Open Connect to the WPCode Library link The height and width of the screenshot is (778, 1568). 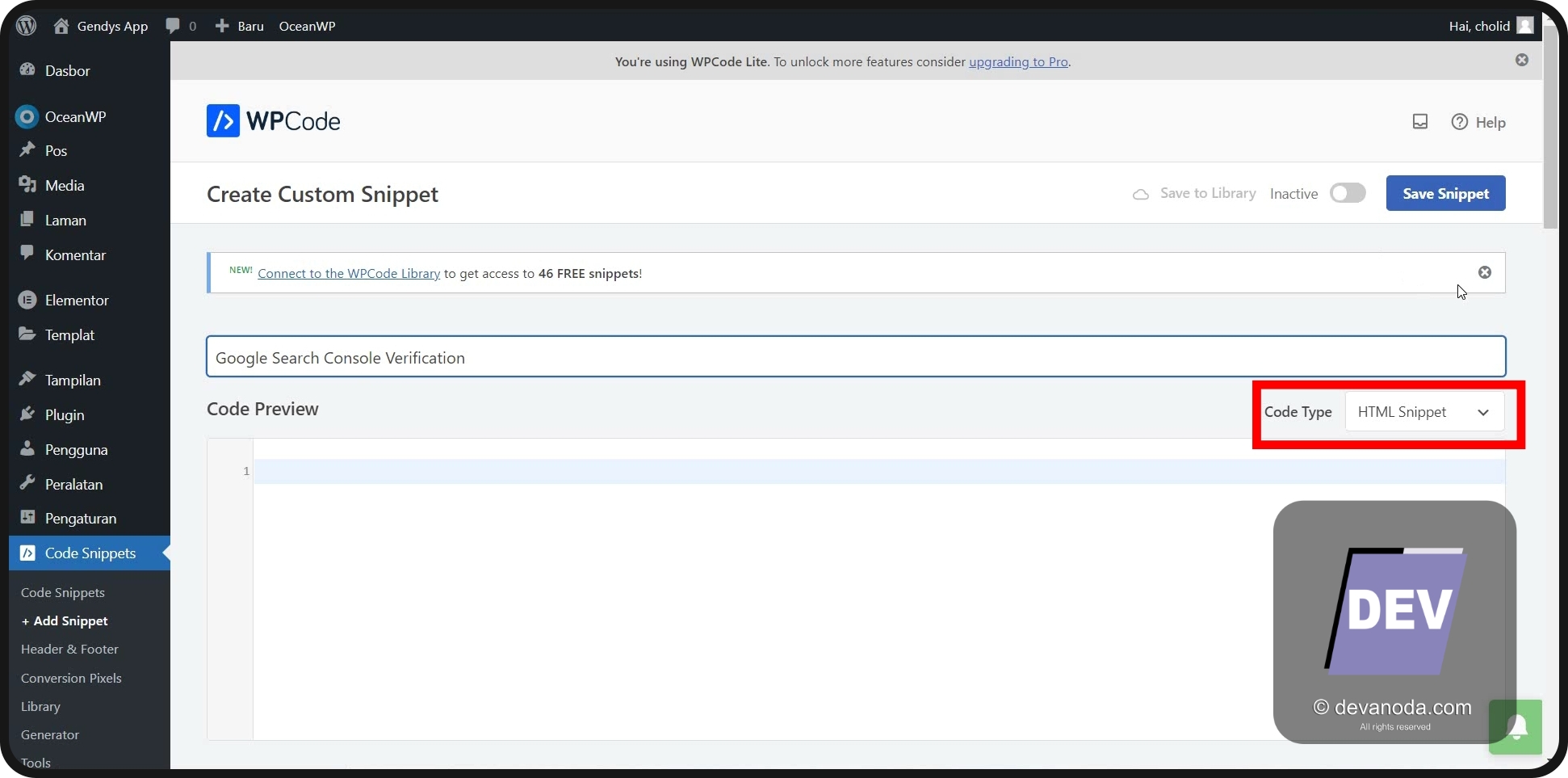[349, 273]
